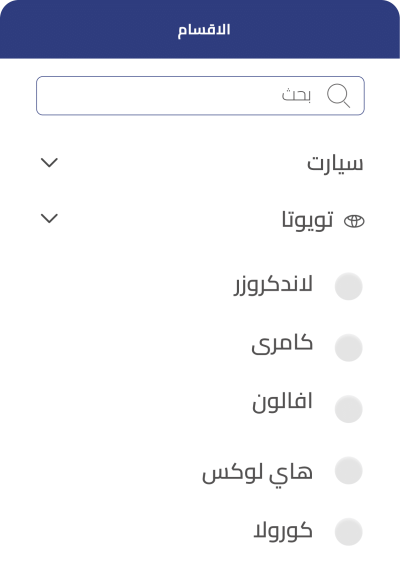Image resolution: width=400 pixels, height=582 pixels.
Task: Collapse the سيارت category chevron
Action: click(x=49, y=163)
